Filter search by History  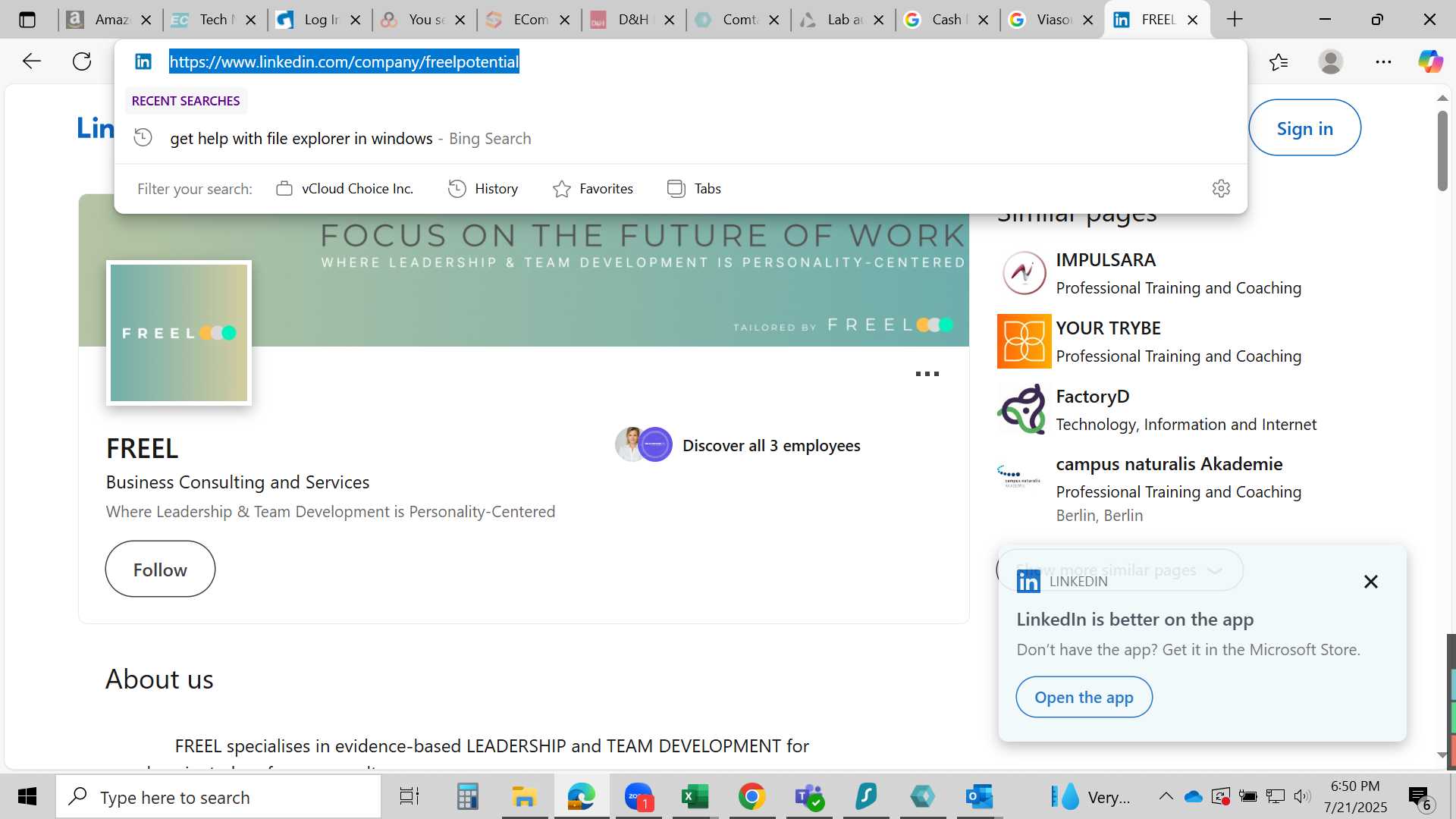(483, 189)
